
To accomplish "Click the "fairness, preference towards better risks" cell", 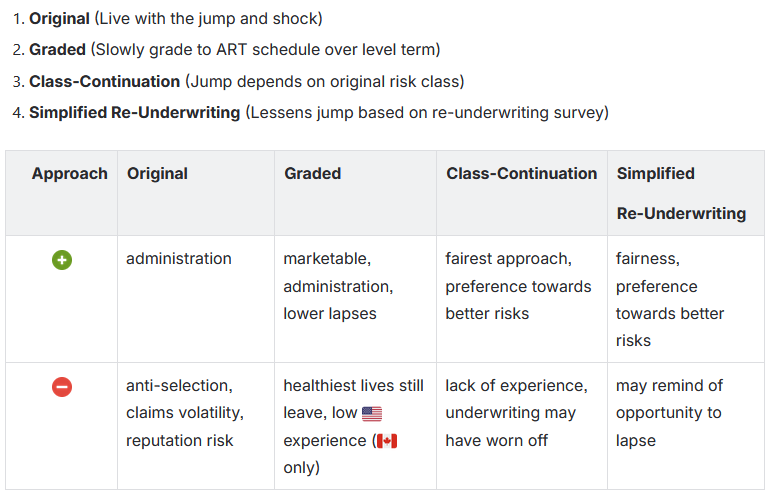I will click(669, 299).
